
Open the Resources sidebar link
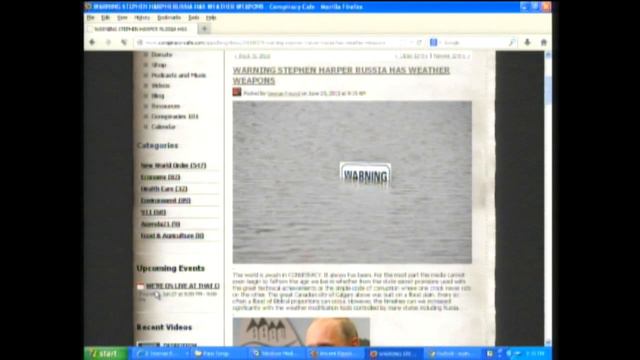[165, 106]
